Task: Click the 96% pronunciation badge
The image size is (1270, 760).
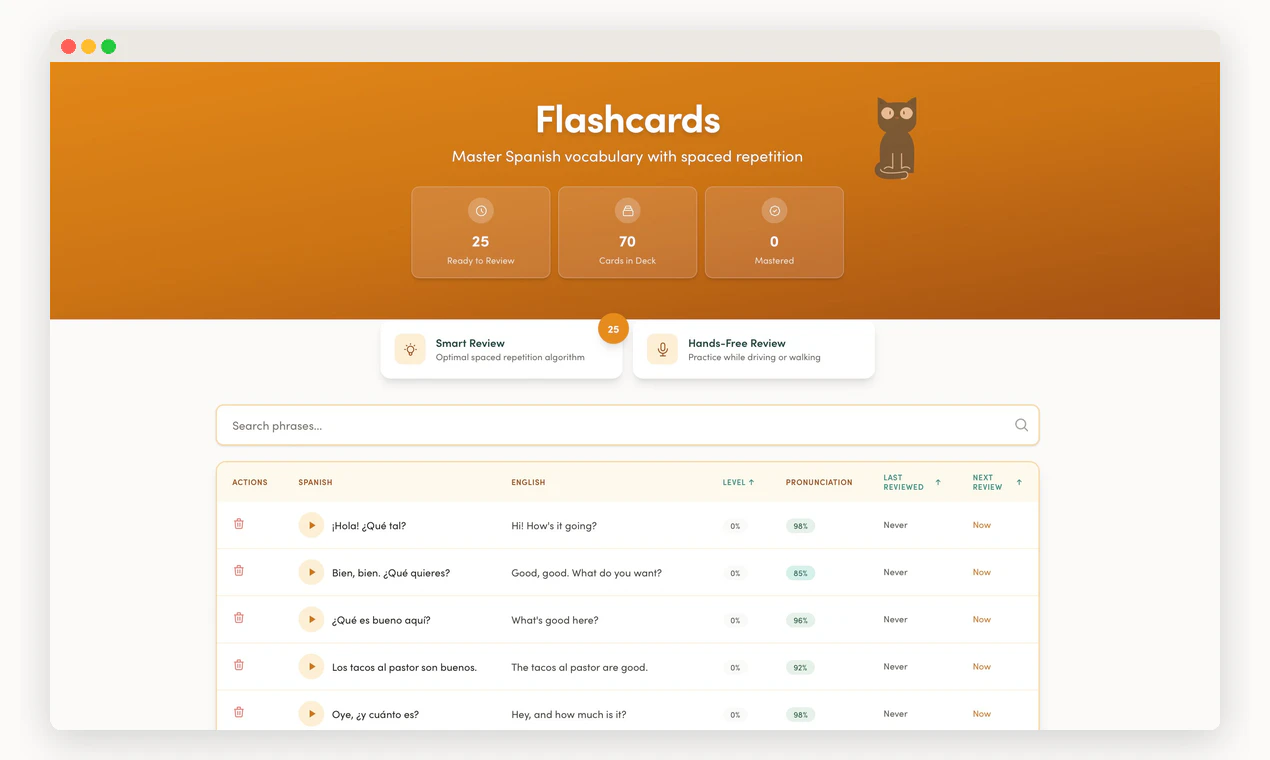Action: [800, 620]
